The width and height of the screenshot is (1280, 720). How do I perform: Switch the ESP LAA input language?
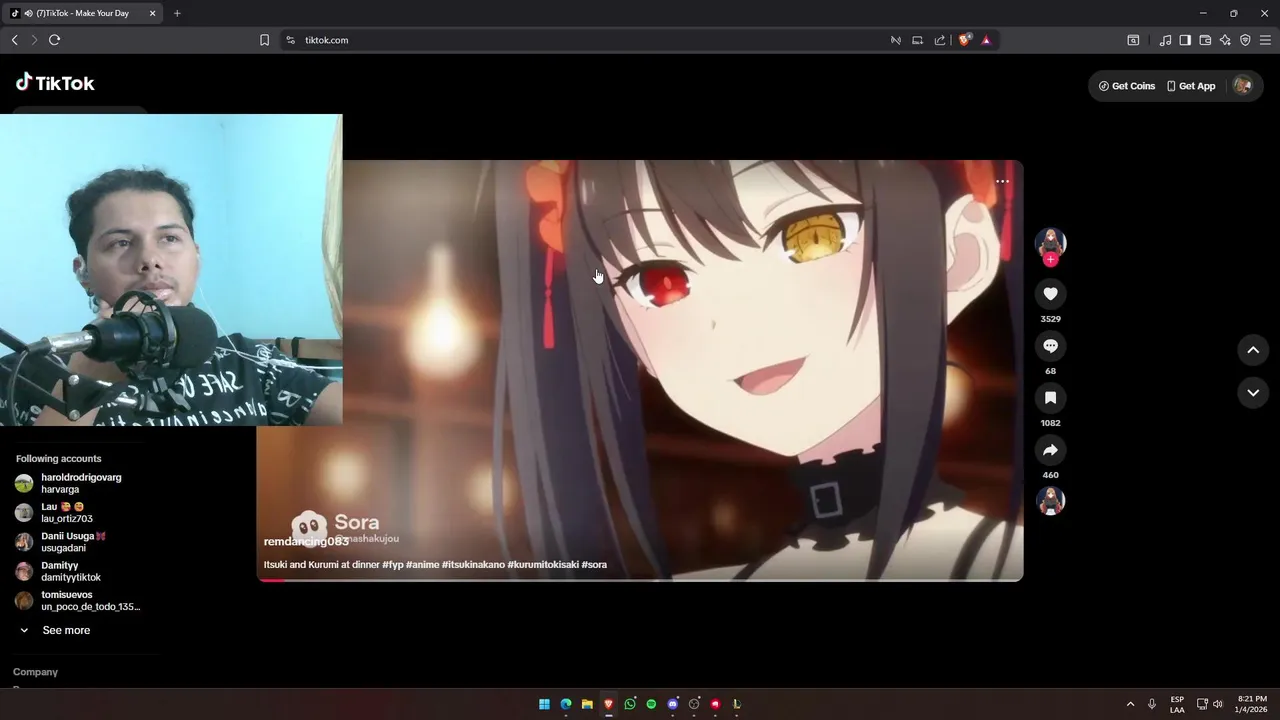pos(1177,704)
